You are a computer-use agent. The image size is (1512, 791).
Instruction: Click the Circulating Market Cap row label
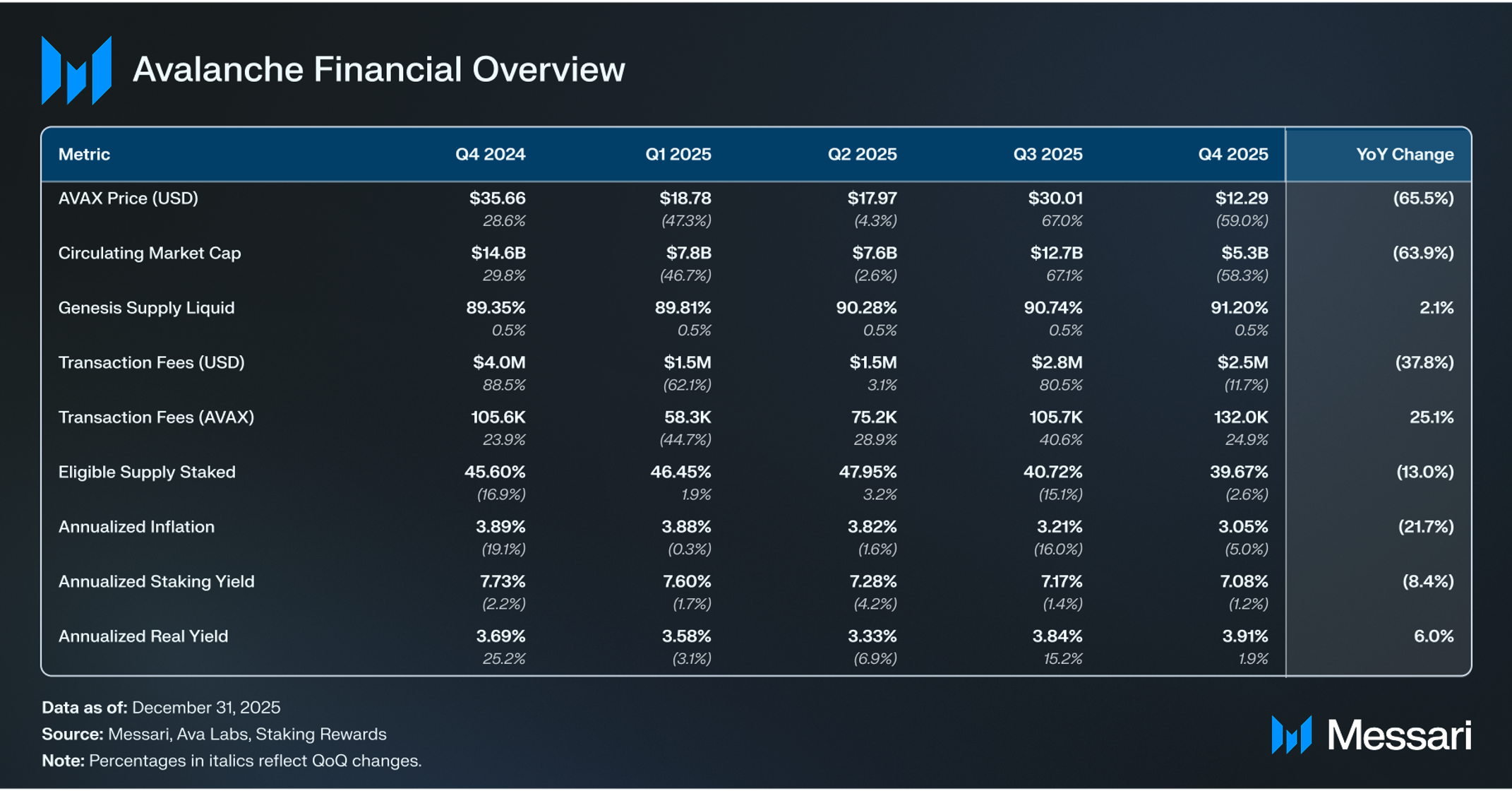[149, 253]
